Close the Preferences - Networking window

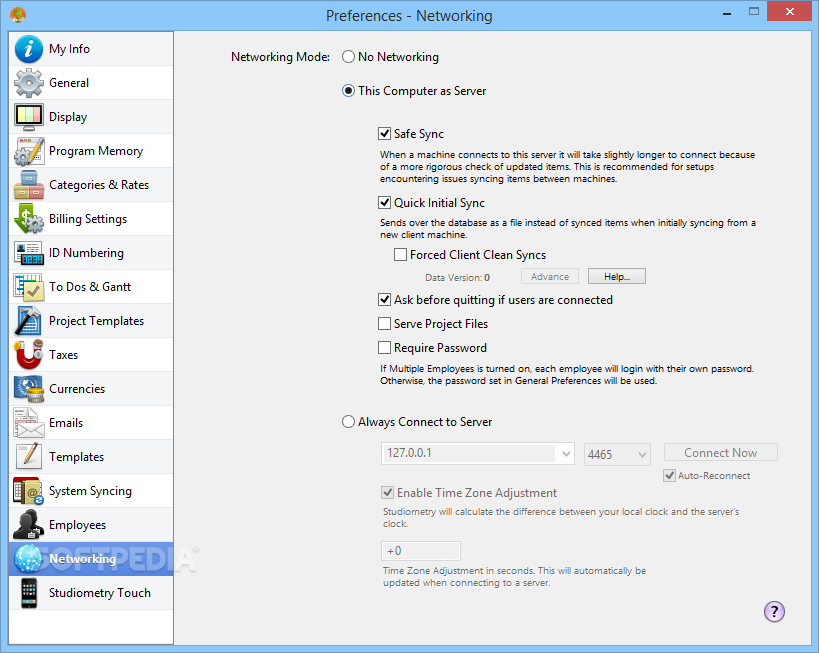click(790, 11)
